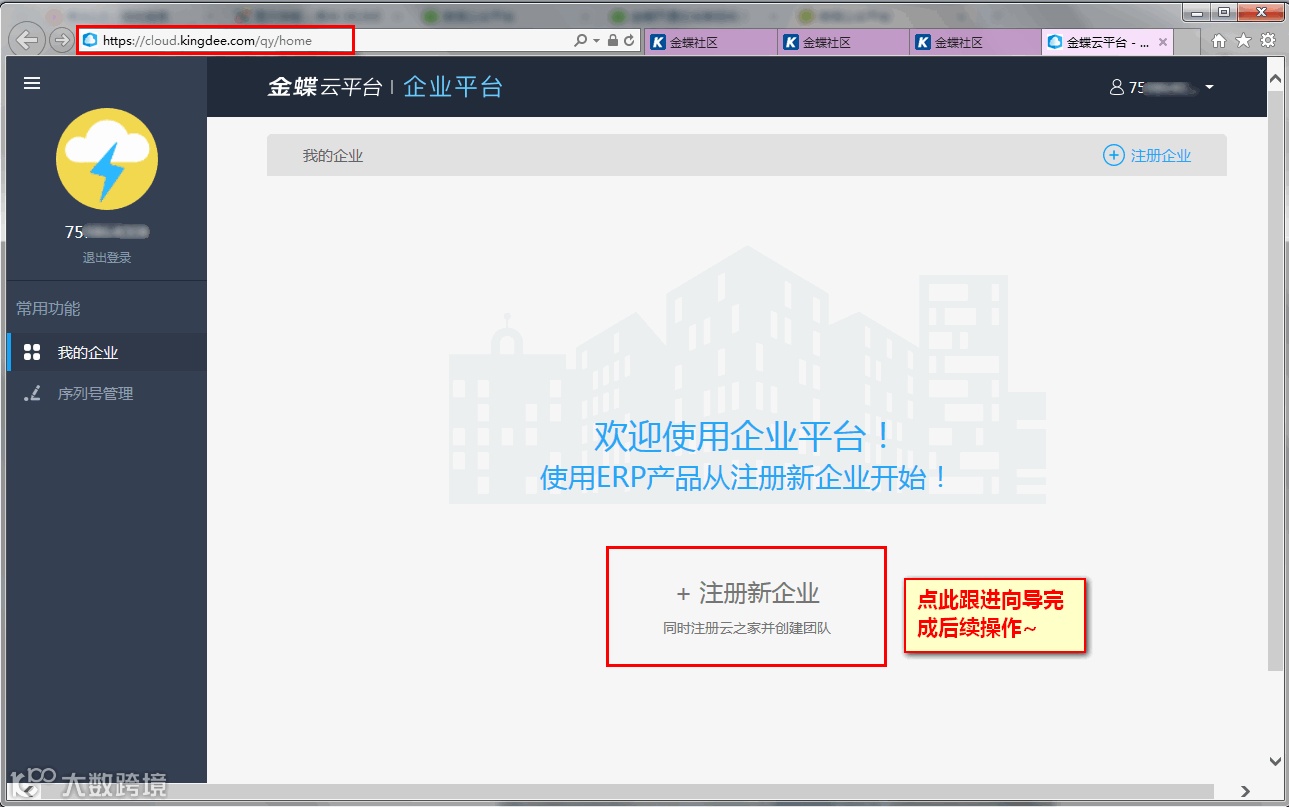Click the horizontal scrollbar right arrow
Image resolution: width=1289 pixels, height=807 pixels.
[1245, 791]
